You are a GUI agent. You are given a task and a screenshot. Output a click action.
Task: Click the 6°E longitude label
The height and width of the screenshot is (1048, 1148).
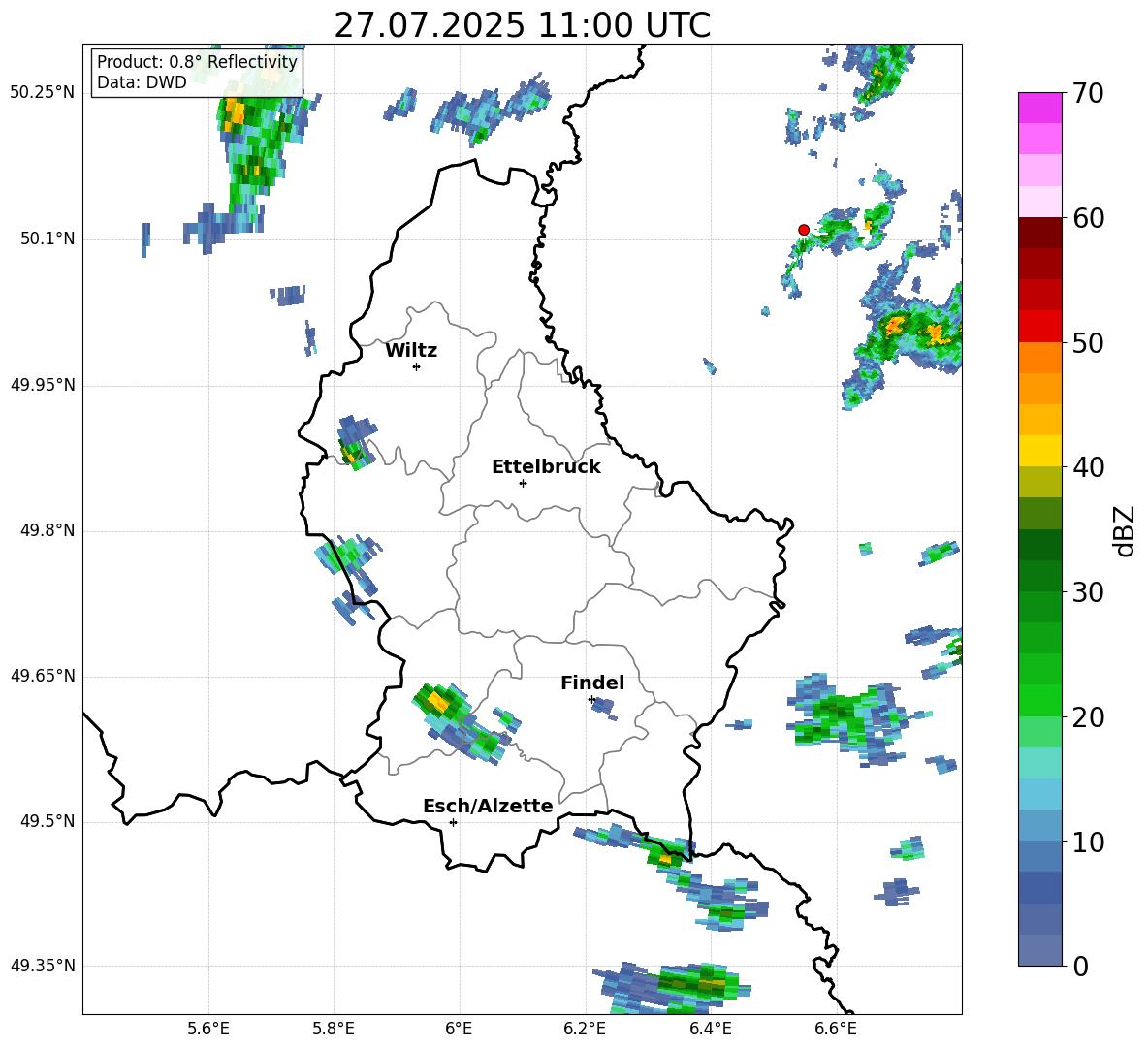pos(459,1029)
